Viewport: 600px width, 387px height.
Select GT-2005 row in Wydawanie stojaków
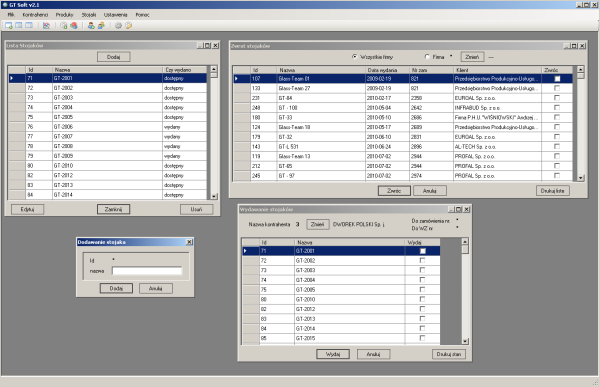341,290
